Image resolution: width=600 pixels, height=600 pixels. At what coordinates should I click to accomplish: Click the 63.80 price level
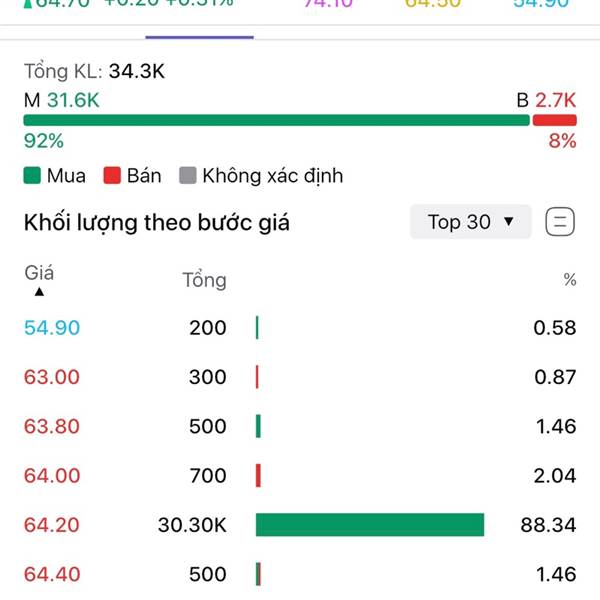pos(52,426)
